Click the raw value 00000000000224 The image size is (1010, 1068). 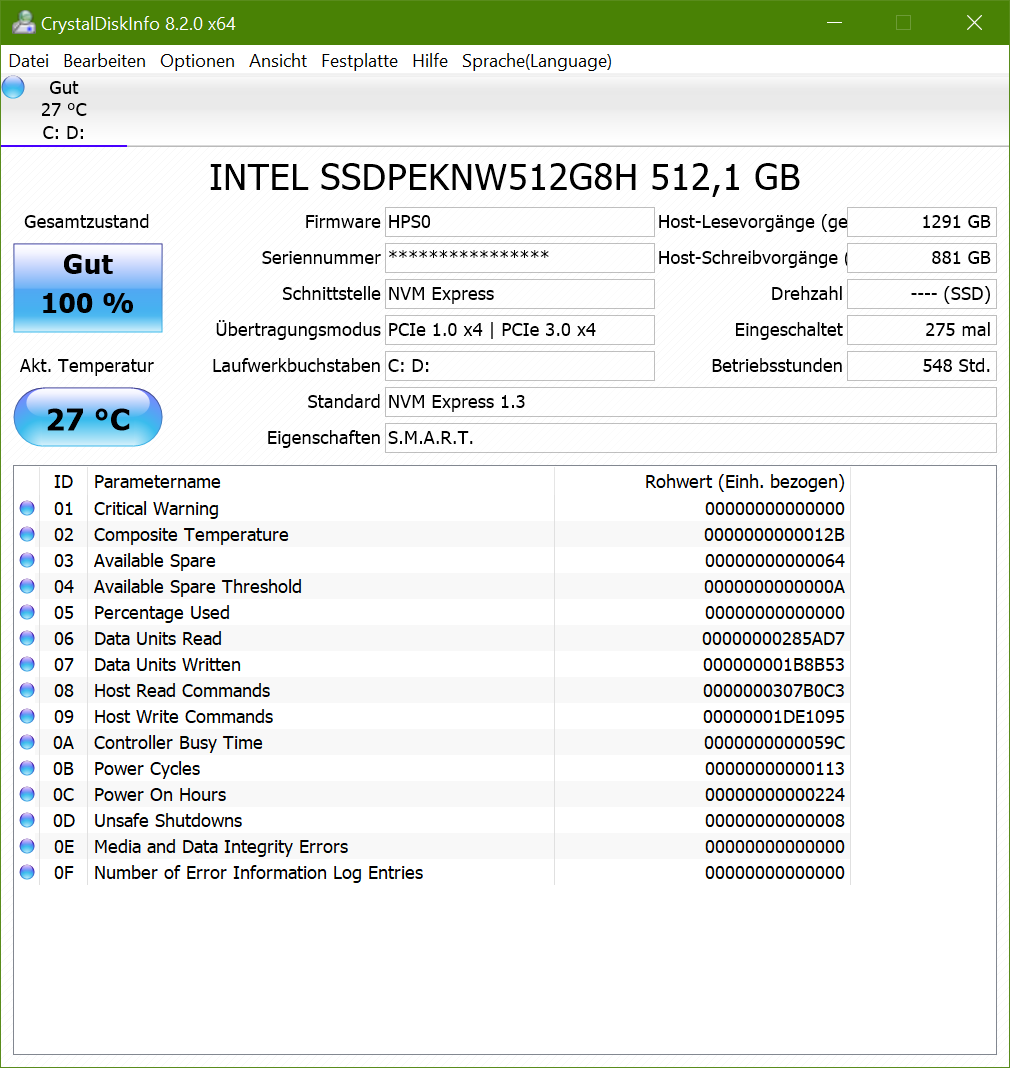(x=775, y=795)
